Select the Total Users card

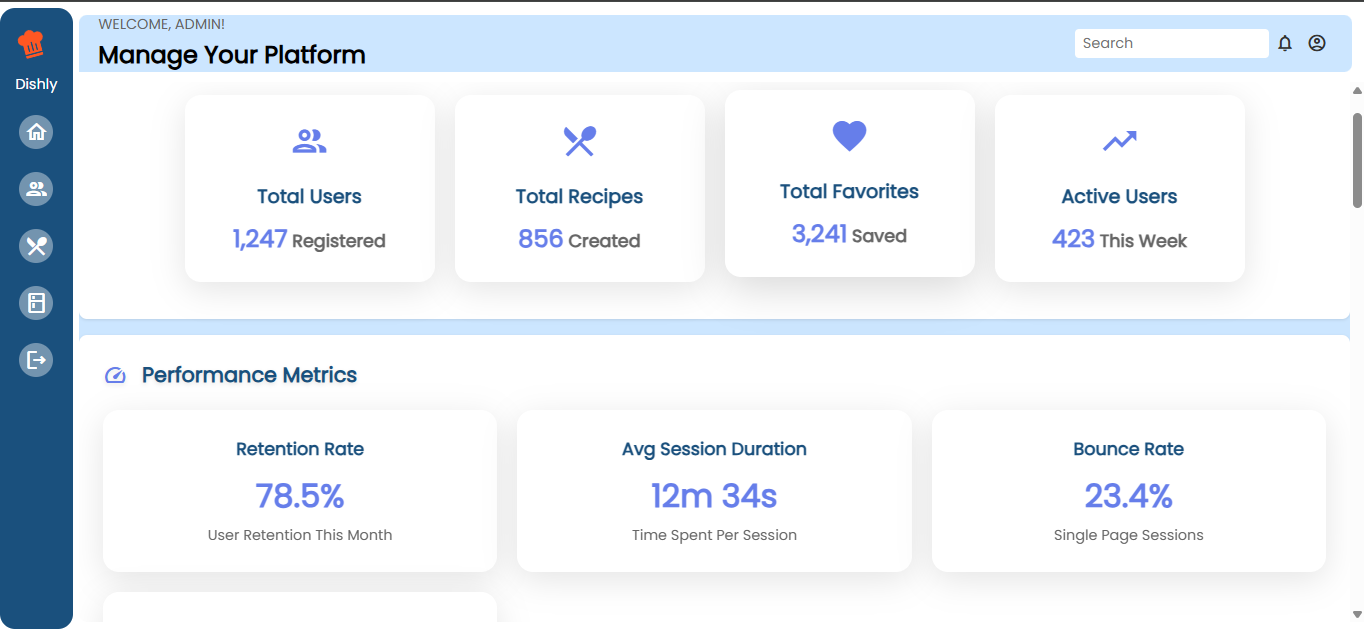[310, 188]
